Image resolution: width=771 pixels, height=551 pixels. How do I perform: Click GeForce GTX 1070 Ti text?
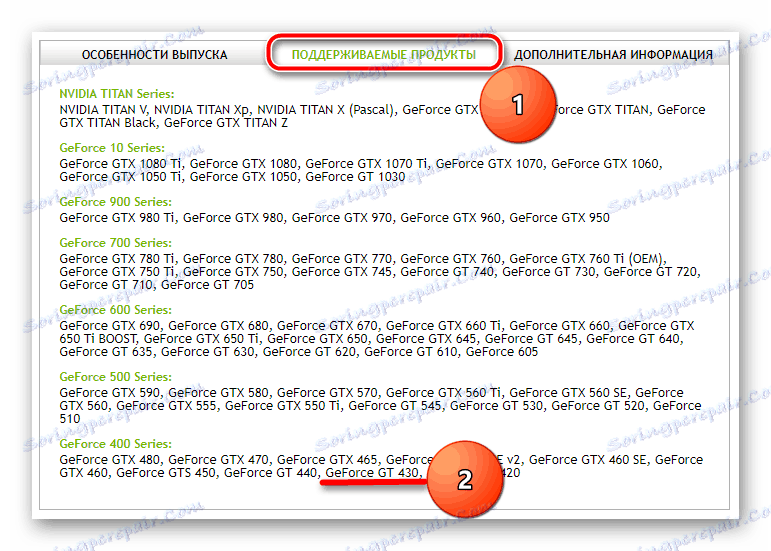(x=366, y=164)
